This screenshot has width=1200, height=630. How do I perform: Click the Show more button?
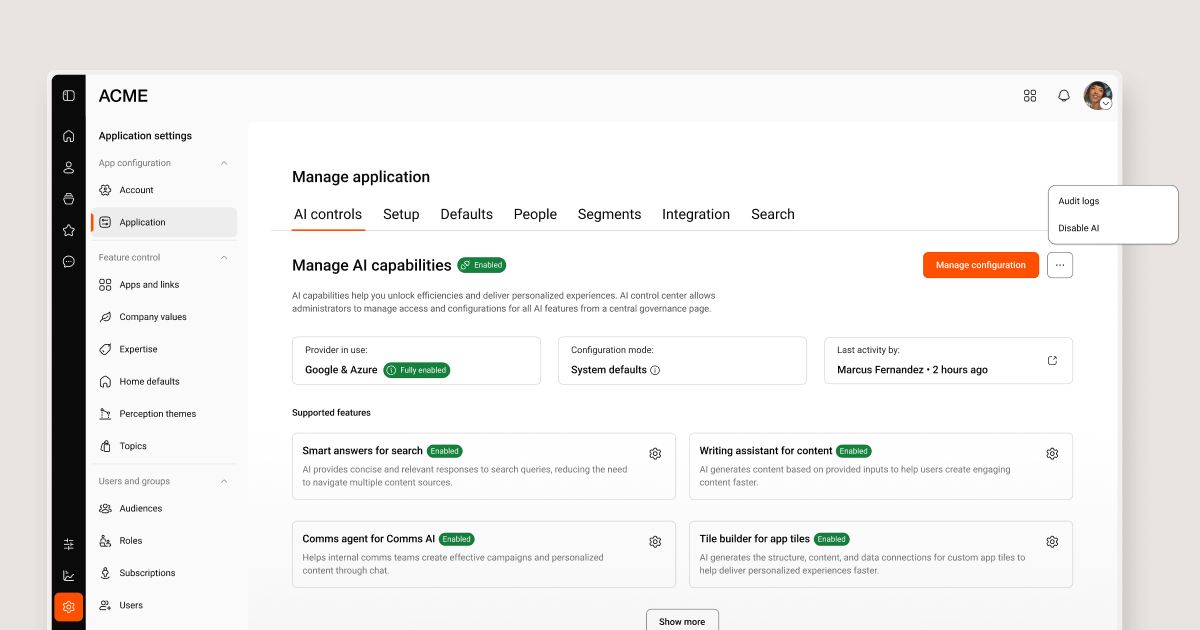tap(682, 621)
